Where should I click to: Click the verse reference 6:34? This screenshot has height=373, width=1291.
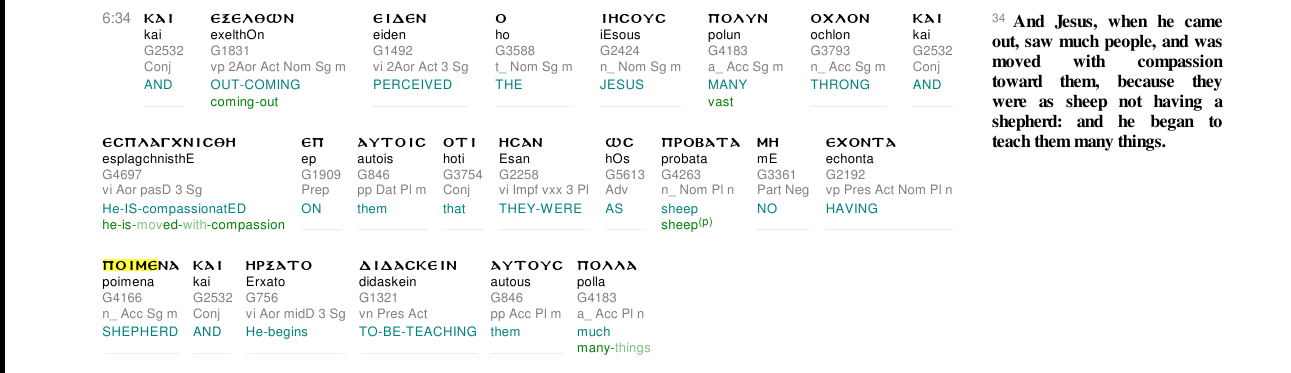116,19
